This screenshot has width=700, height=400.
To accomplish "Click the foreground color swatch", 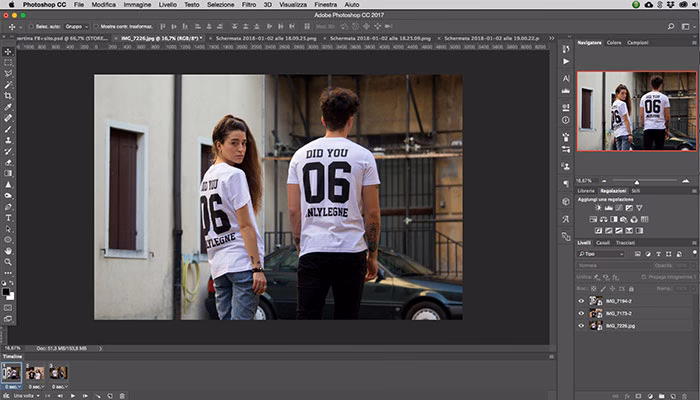I will 6,292.
